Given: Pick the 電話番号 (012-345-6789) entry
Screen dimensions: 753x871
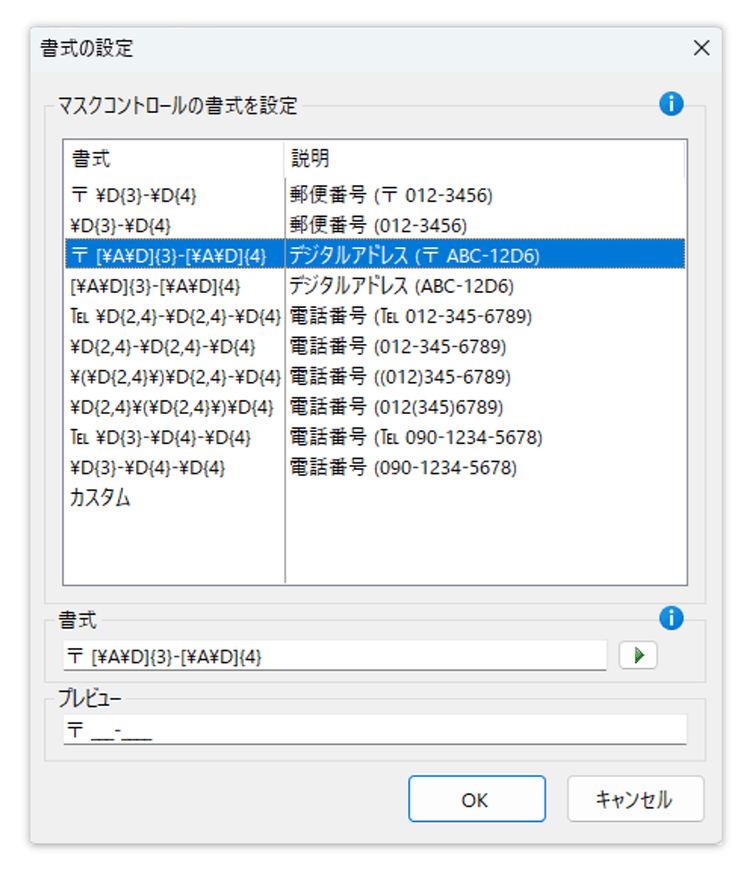Looking at the screenshot, I should click(375, 347).
